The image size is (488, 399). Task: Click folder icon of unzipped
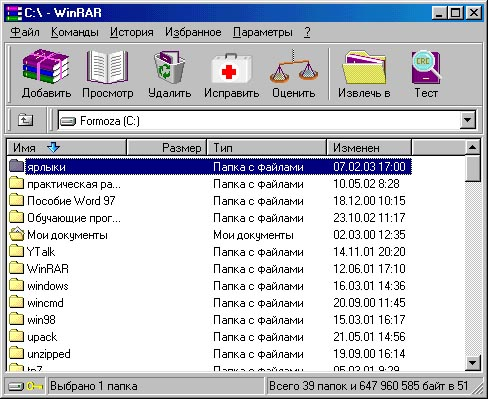pyautogui.click(x=16, y=353)
